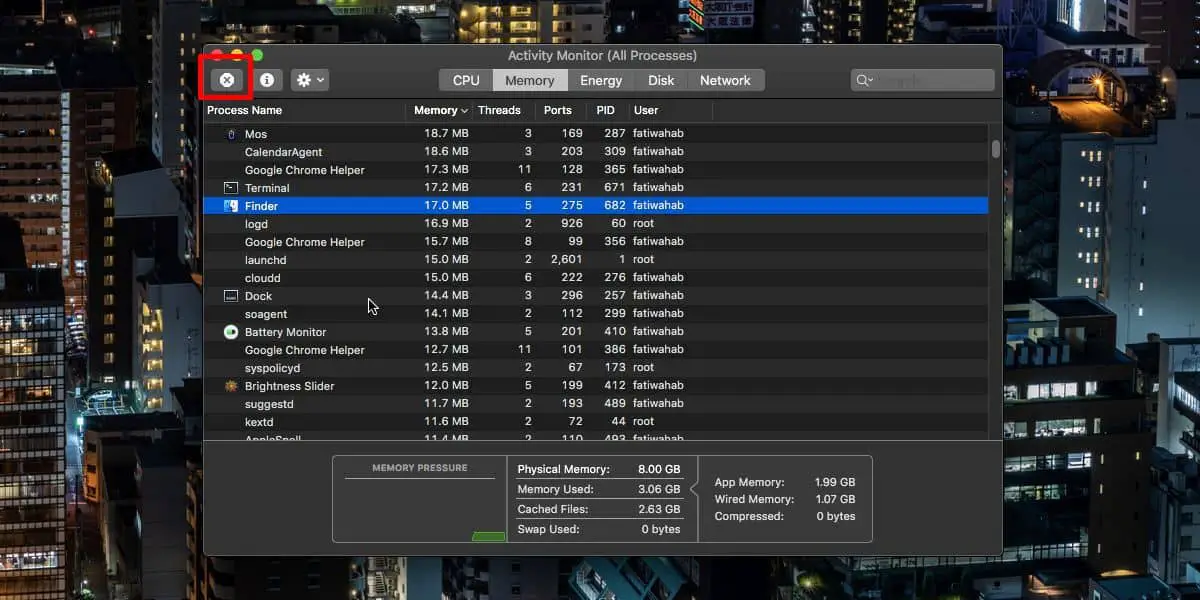Sort the list by PID column

click(606, 110)
